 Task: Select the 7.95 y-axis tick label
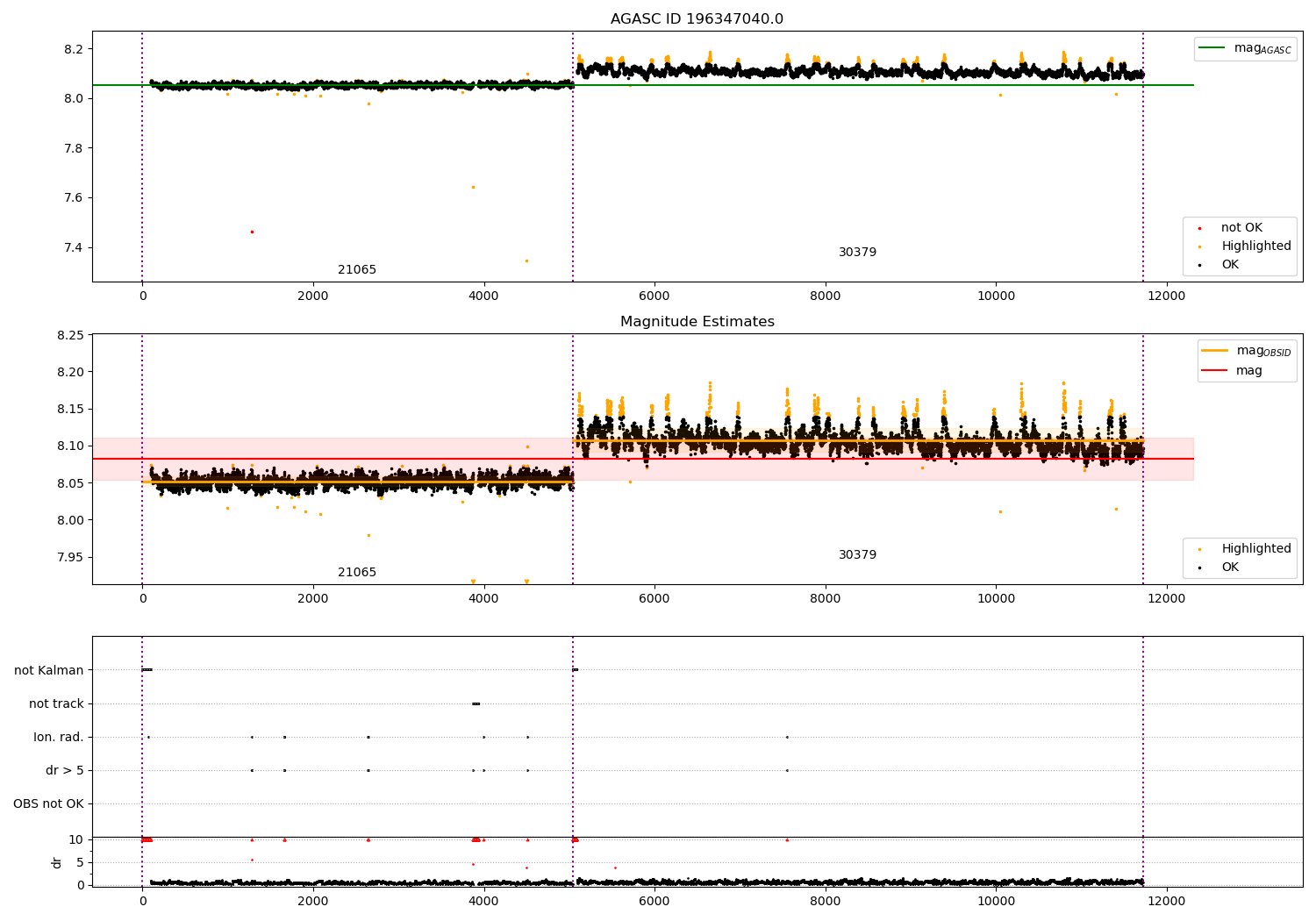[69, 558]
